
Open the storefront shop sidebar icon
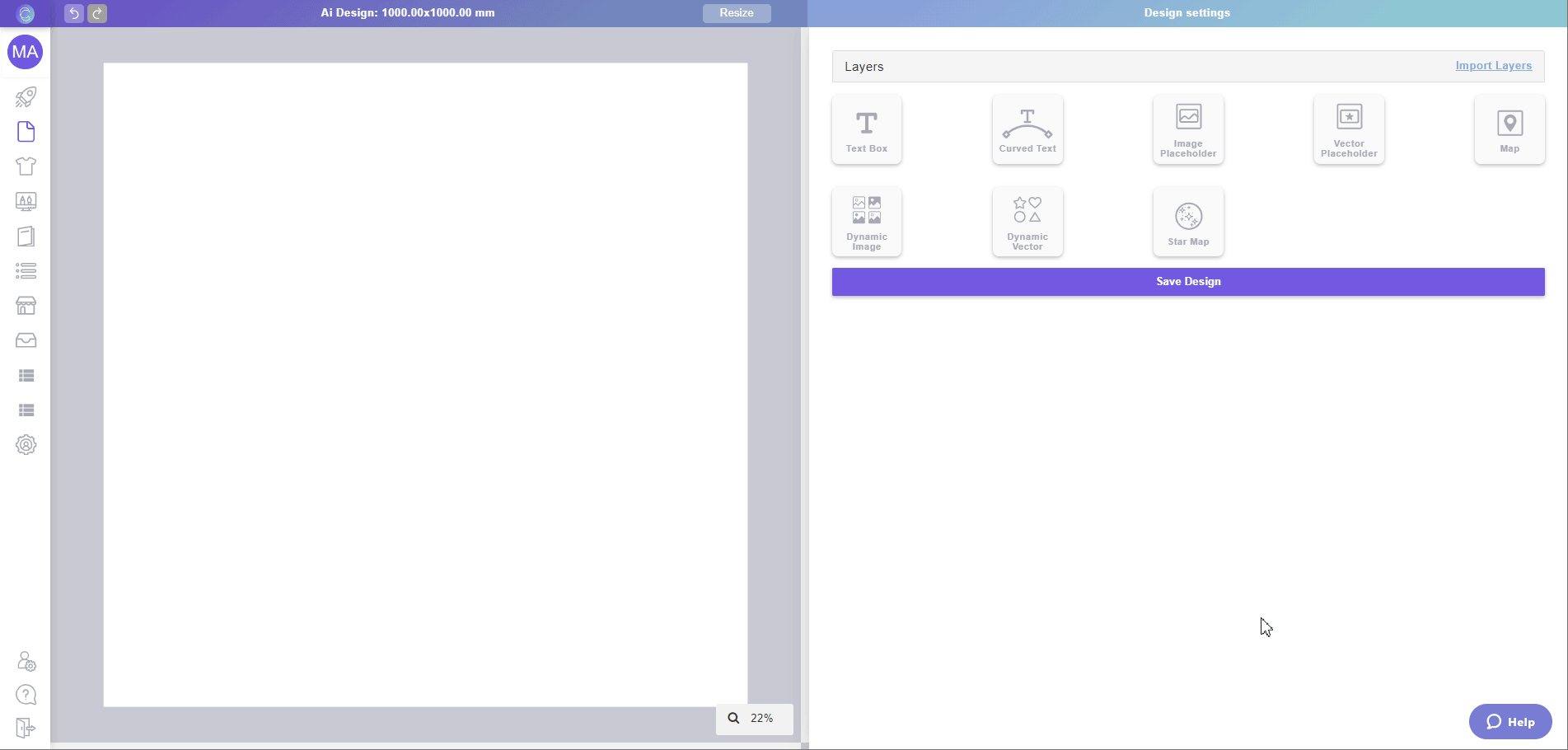pyautogui.click(x=26, y=306)
